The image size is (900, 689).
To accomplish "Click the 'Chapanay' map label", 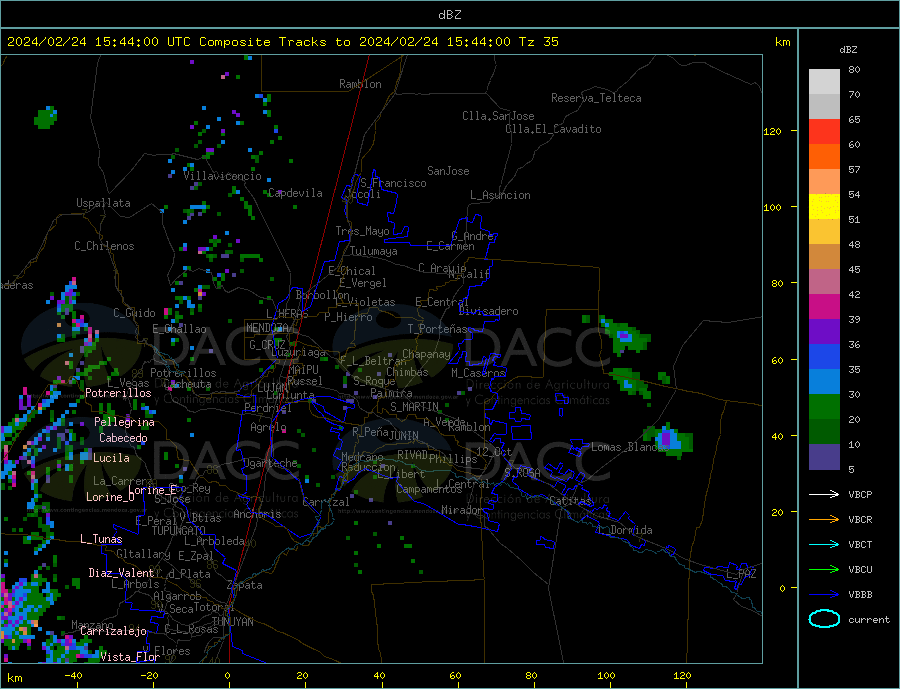I will [426, 354].
